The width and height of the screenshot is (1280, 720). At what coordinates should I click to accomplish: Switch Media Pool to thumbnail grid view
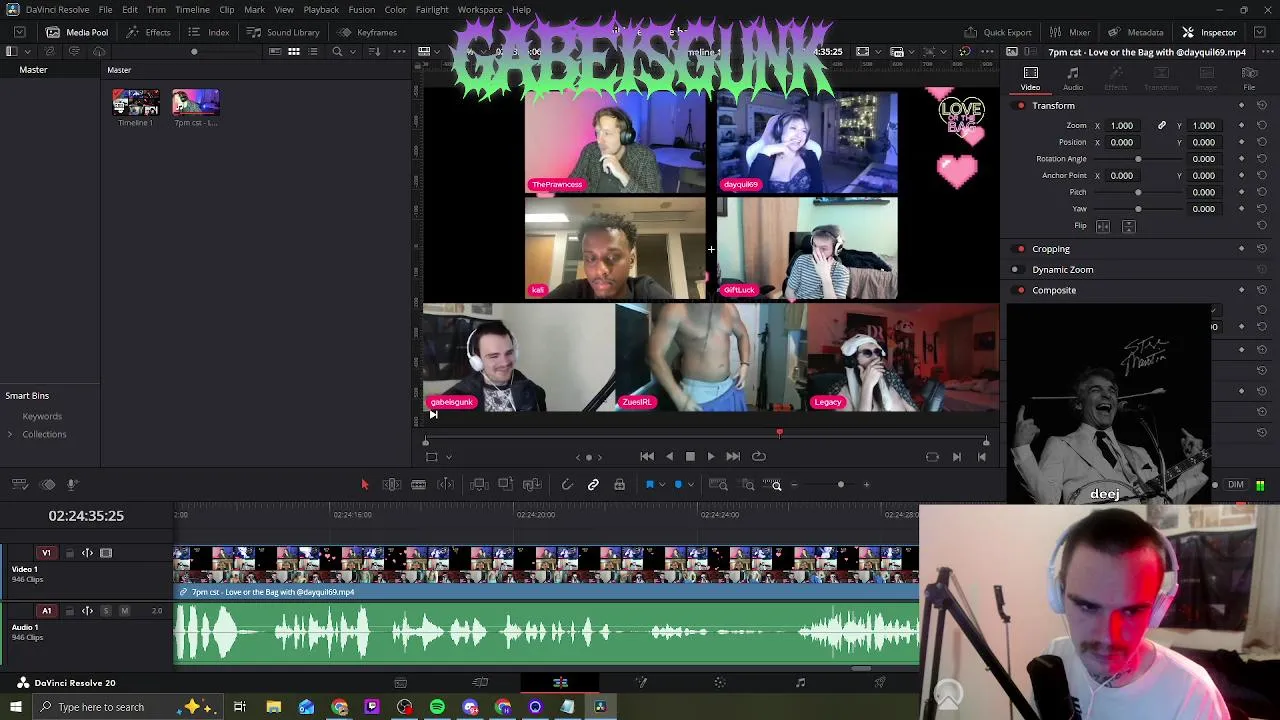tap(294, 51)
